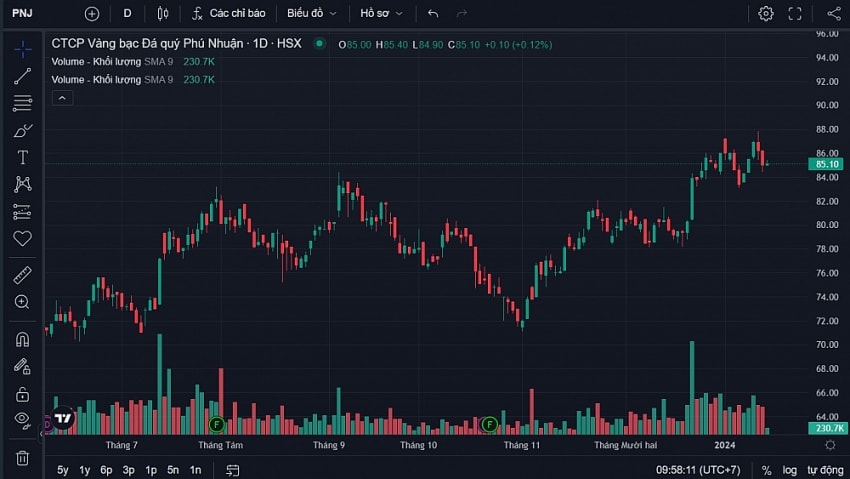Click the chart title CTCP Vàng bạc Đá quý Phú Nhuận
Screen dimensions: 850x479
click(147, 43)
